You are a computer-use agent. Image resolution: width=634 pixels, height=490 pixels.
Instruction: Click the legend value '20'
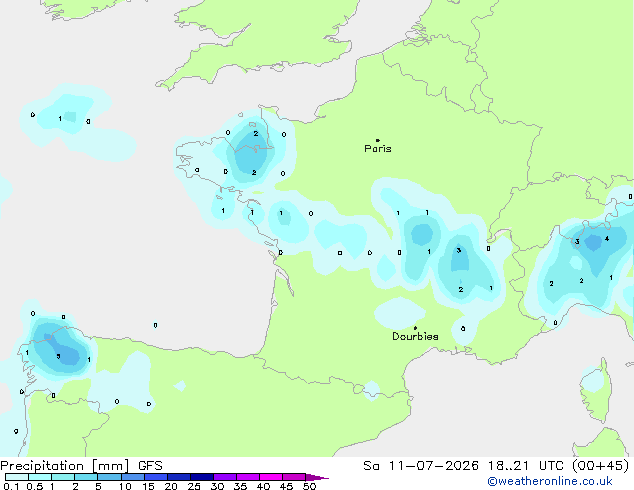tap(171, 486)
